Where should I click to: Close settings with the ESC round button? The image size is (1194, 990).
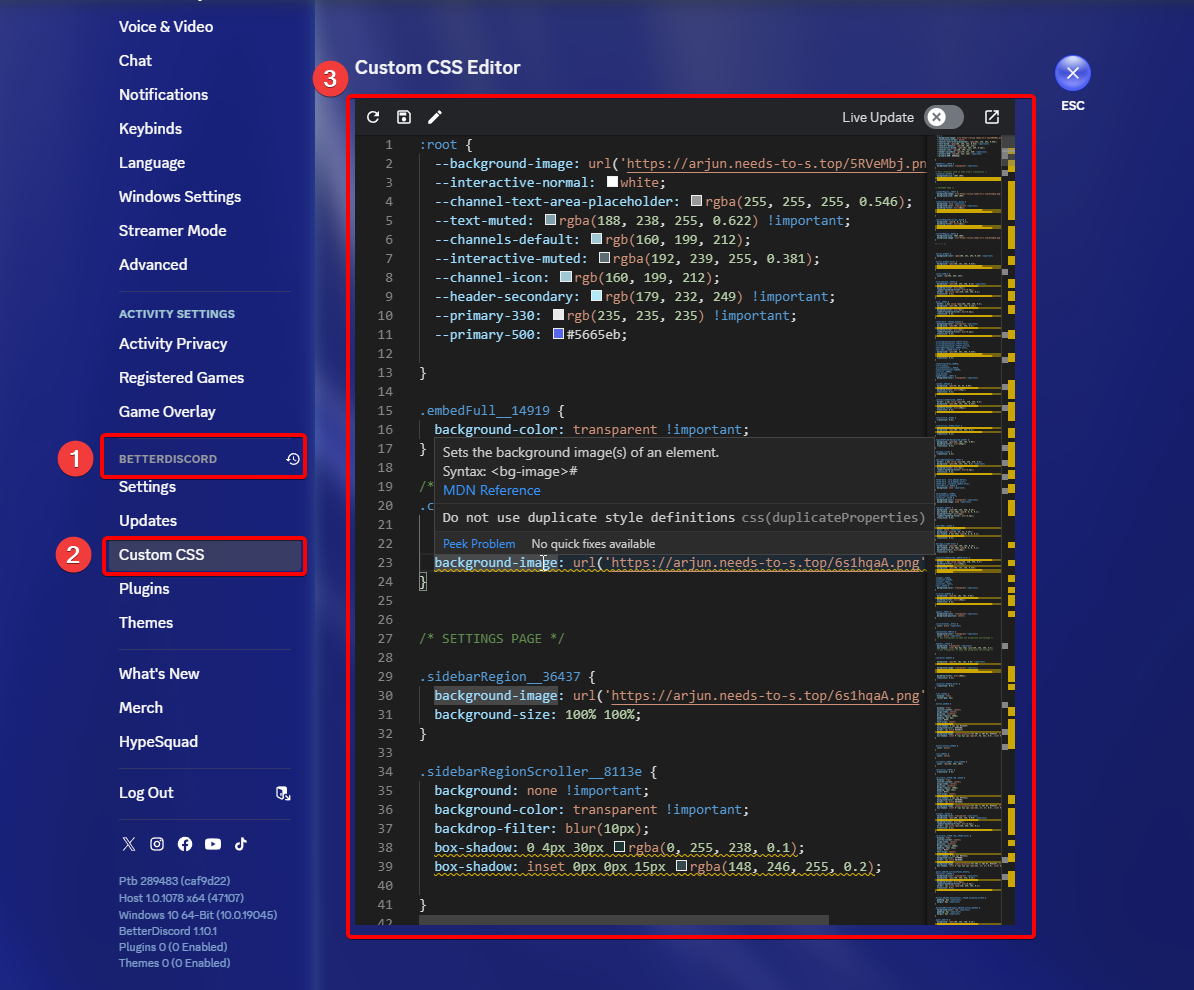tap(1072, 73)
